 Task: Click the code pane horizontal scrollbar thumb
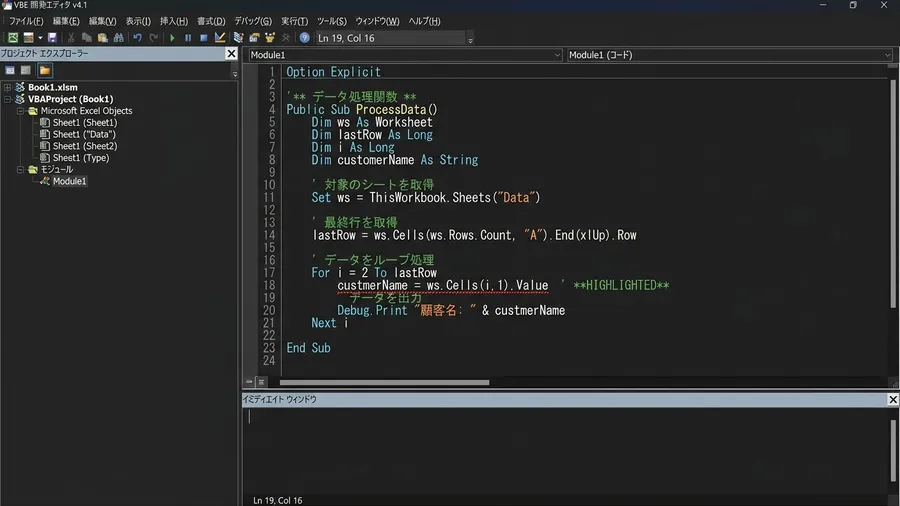pos(384,382)
